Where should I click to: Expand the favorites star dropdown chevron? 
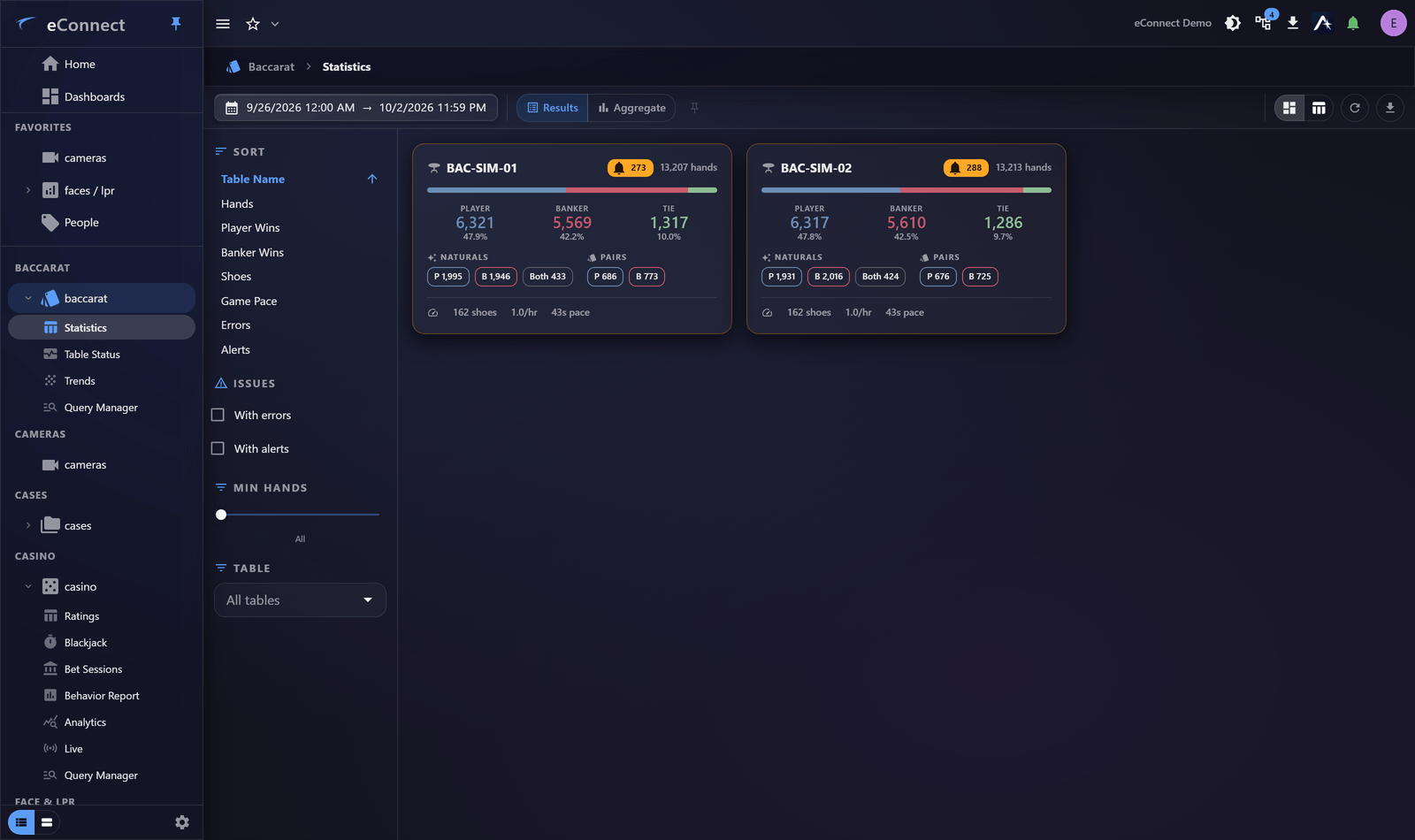click(x=275, y=24)
